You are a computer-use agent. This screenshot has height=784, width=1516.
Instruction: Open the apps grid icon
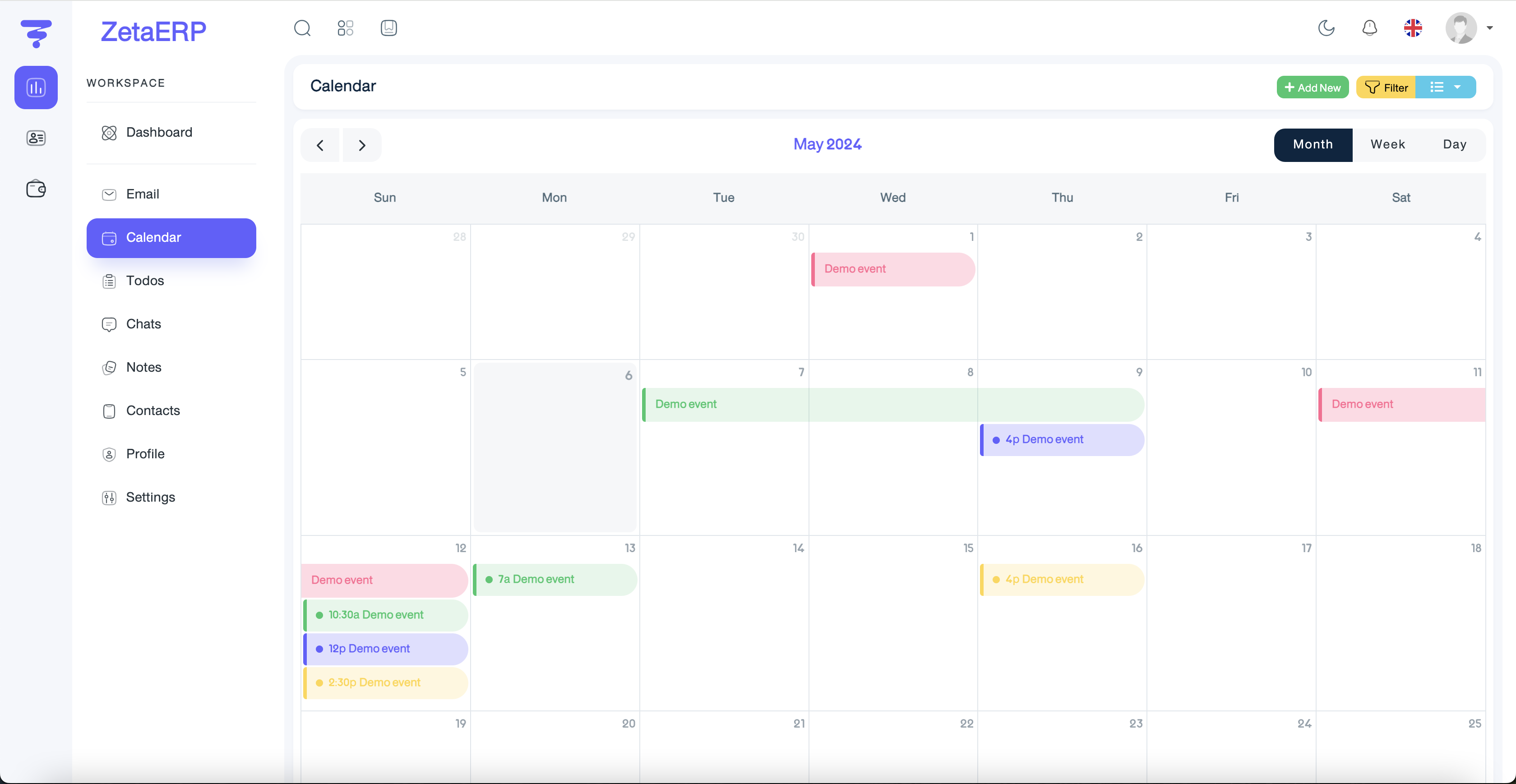tap(346, 28)
